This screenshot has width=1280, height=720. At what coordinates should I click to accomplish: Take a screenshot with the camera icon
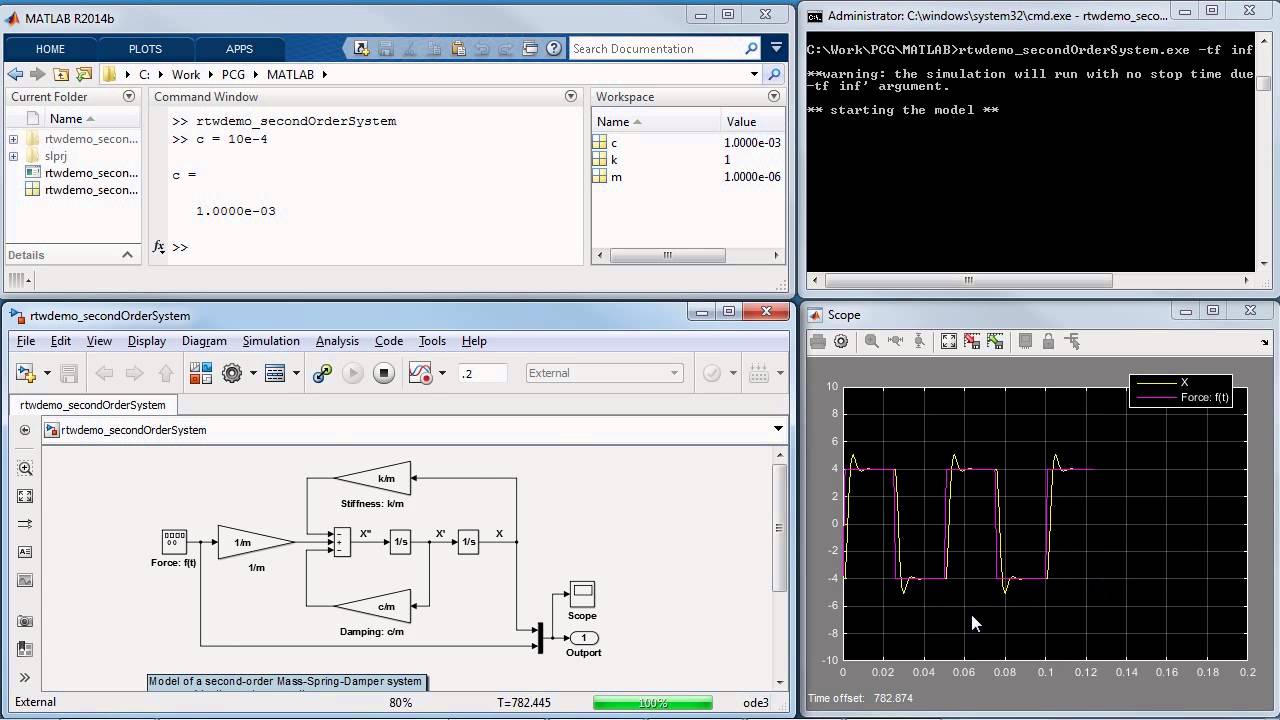click(x=25, y=621)
